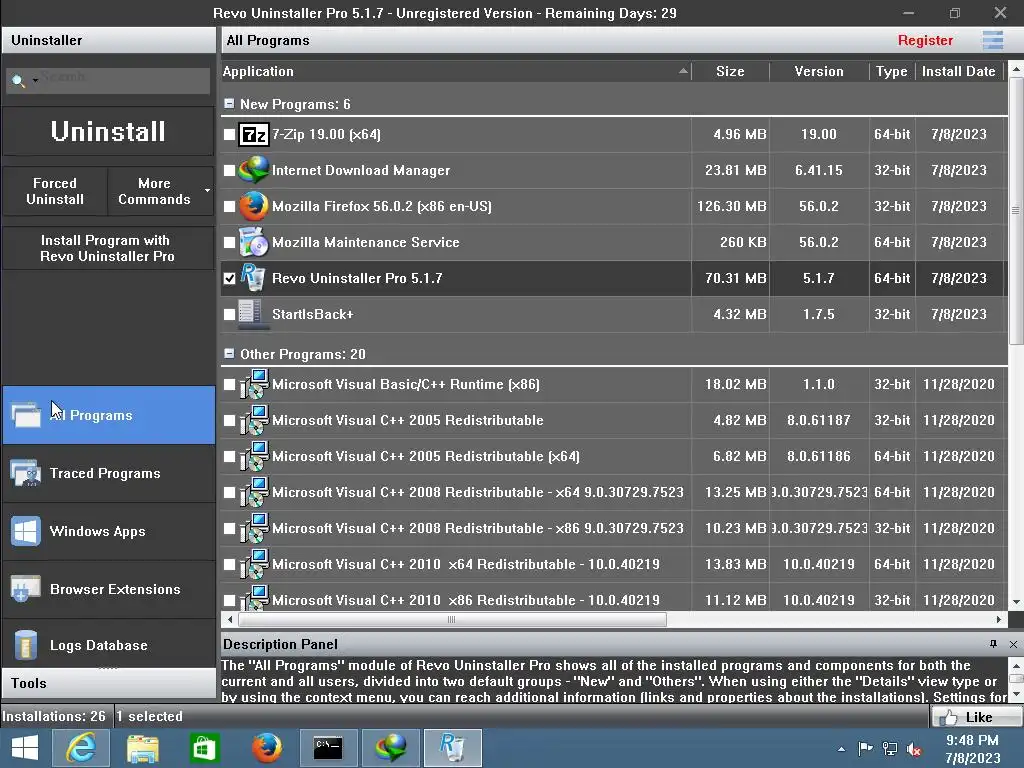Click the Revo Uninstaller taskbar icon

pyautogui.click(x=453, y=748)
